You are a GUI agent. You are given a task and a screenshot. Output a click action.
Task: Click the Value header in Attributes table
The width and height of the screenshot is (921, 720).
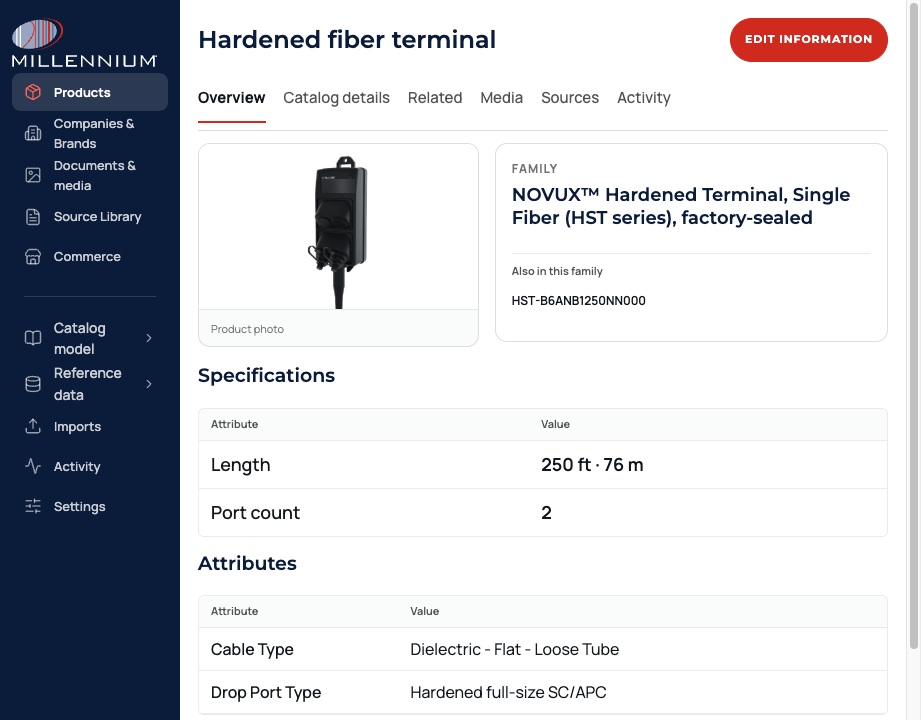point(424,611)
